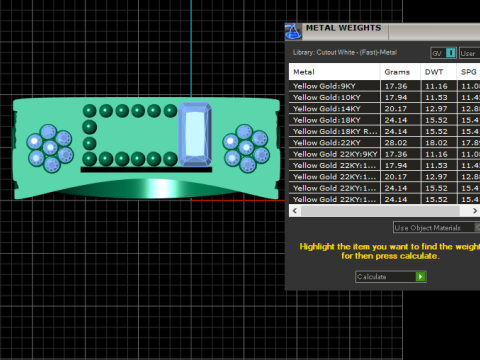Click the SPG column header

click(x=468, y=72)
